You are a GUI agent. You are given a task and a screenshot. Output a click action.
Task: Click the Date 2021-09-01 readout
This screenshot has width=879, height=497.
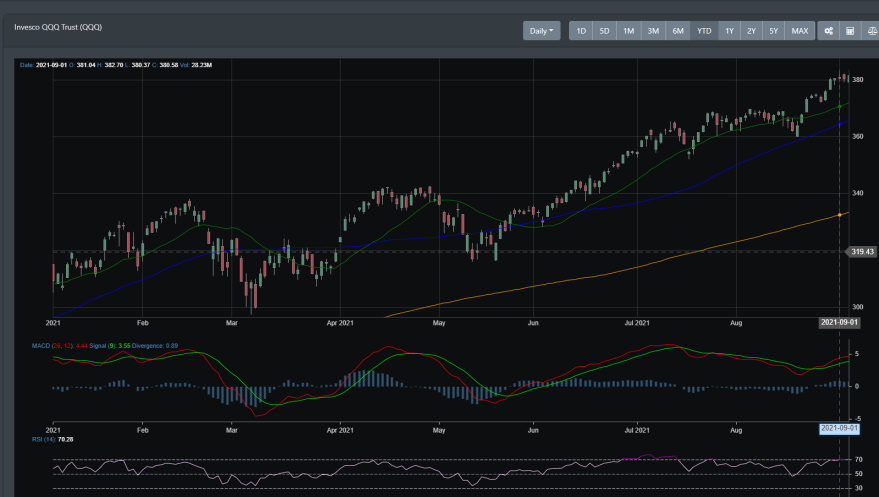(x=43, y=65)
